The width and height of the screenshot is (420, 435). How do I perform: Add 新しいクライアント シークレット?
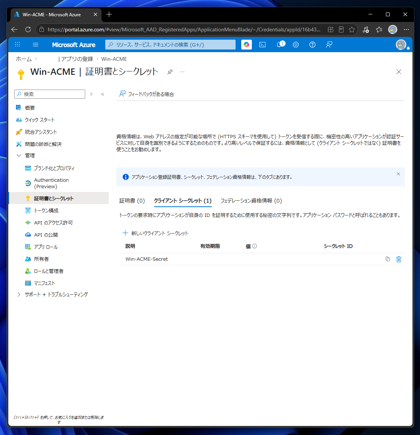coord(155,233)
